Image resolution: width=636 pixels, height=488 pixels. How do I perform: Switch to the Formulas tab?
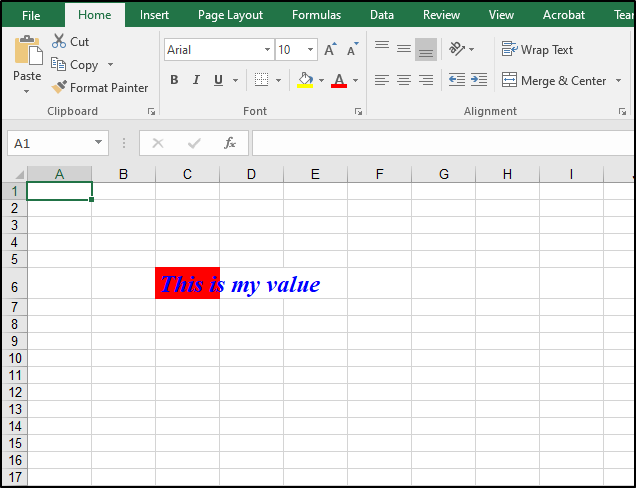click(x=316, y=15)
